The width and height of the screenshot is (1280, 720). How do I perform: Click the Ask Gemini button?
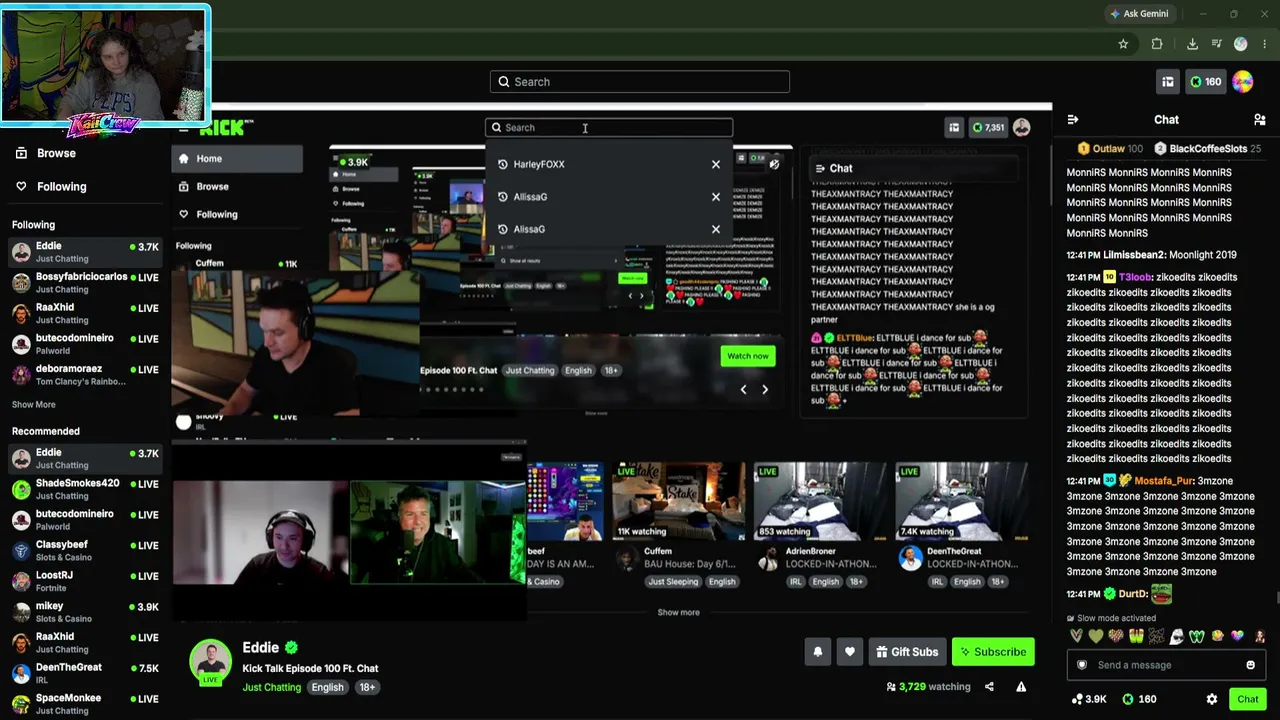tap(1139, 14)
